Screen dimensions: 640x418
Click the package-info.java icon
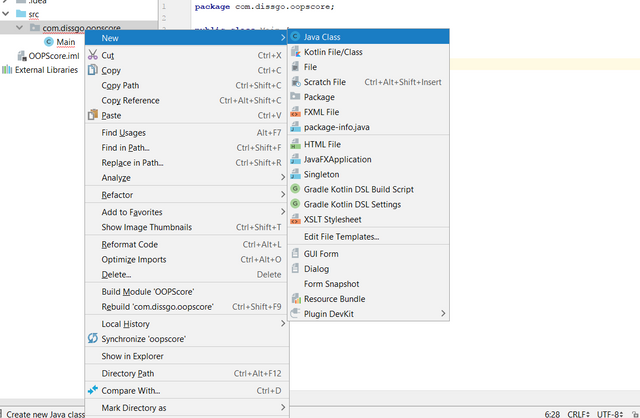(x=296, y=127)
